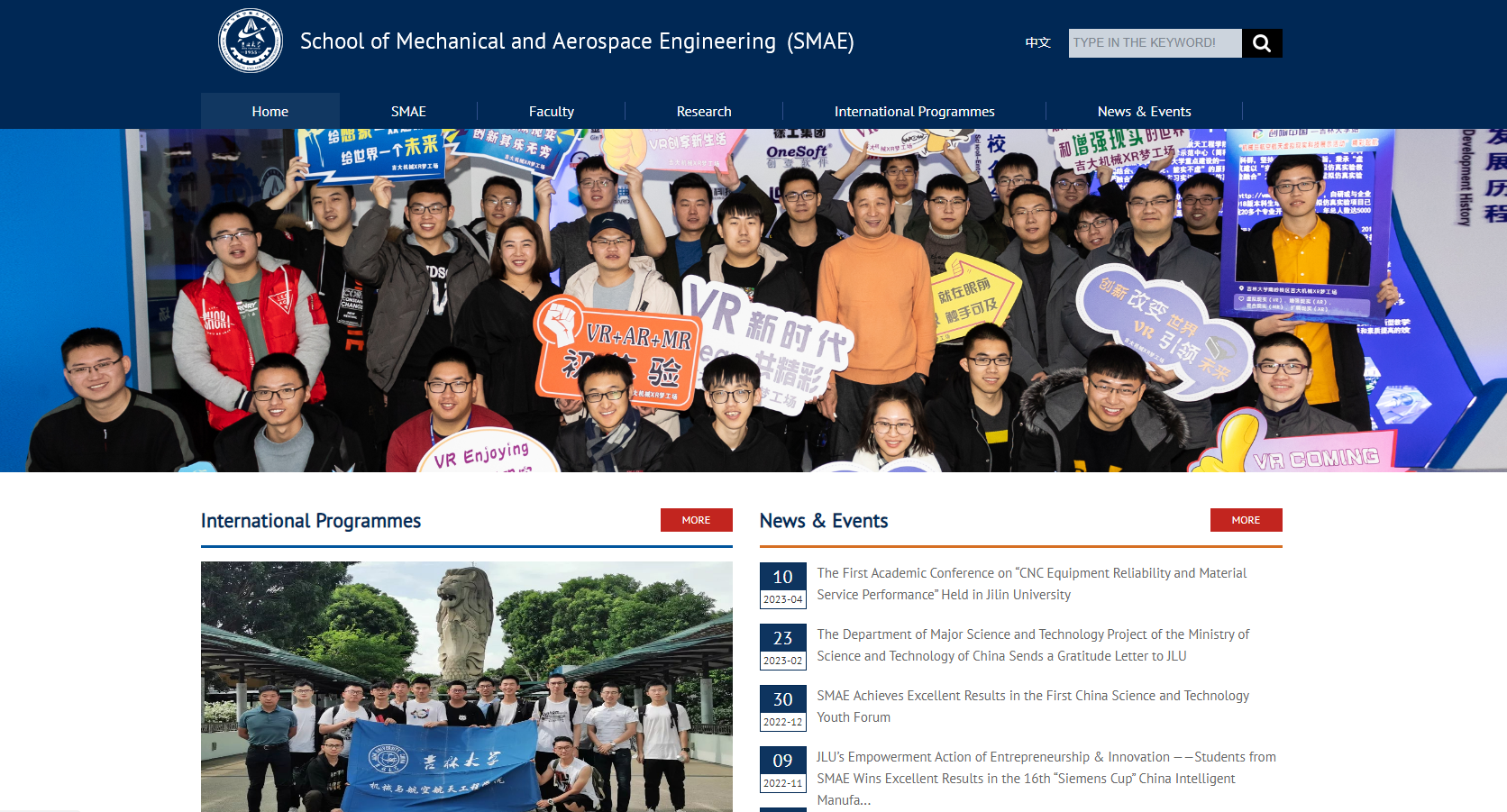Open the Siemens Cup entrepreneurship news article
1507x812 pixels.
pyautogui.click(x=1046, y=778)
